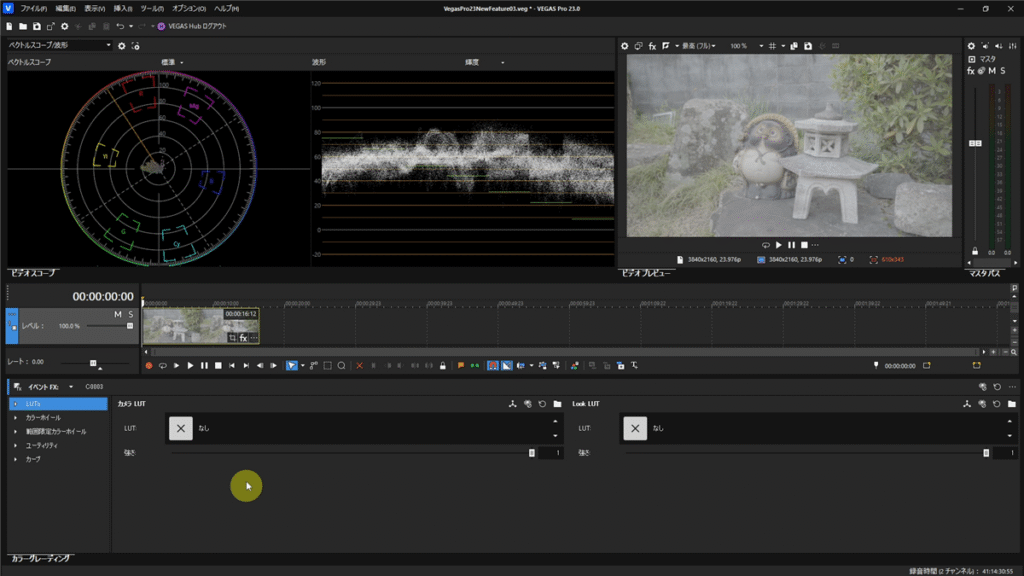Click the record button in the transport bar
Screen dimensions: 1024x576
149,366
